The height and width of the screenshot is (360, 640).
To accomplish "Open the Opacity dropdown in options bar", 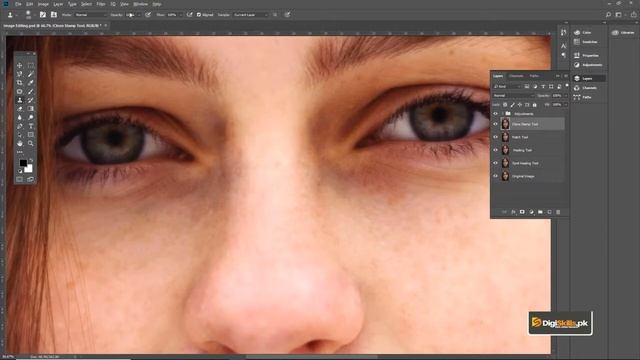I will point(139,15).
